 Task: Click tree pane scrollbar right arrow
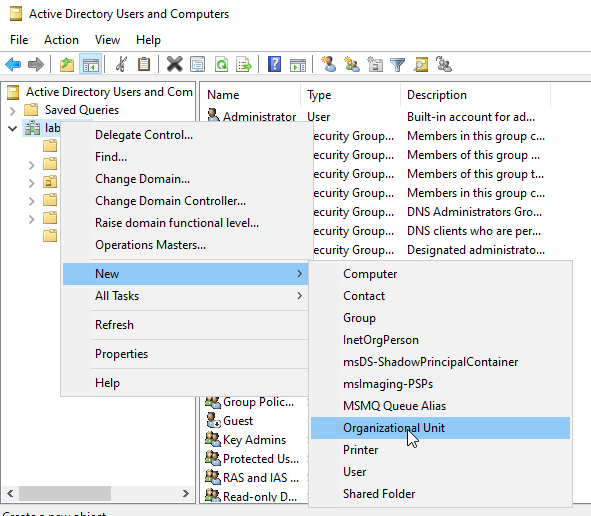(x=185, y=493)
